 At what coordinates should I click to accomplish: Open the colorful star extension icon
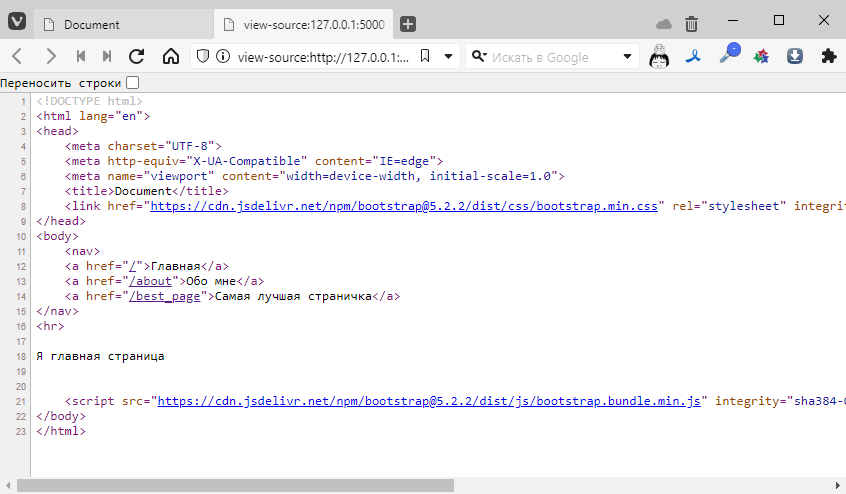pyautogui.click(x=761, y=56)
